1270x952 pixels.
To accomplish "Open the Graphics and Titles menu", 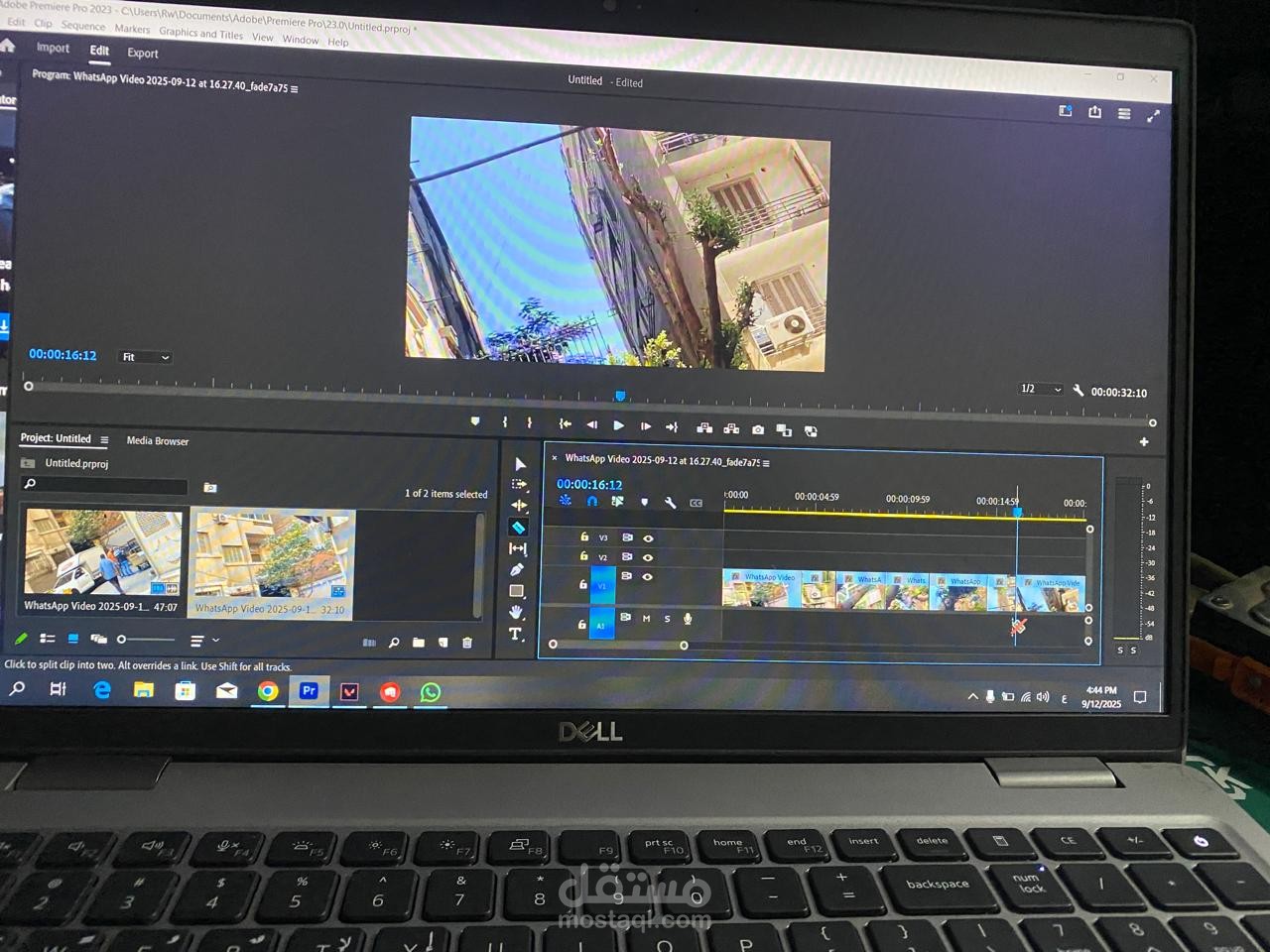I will tap(200, 33).
